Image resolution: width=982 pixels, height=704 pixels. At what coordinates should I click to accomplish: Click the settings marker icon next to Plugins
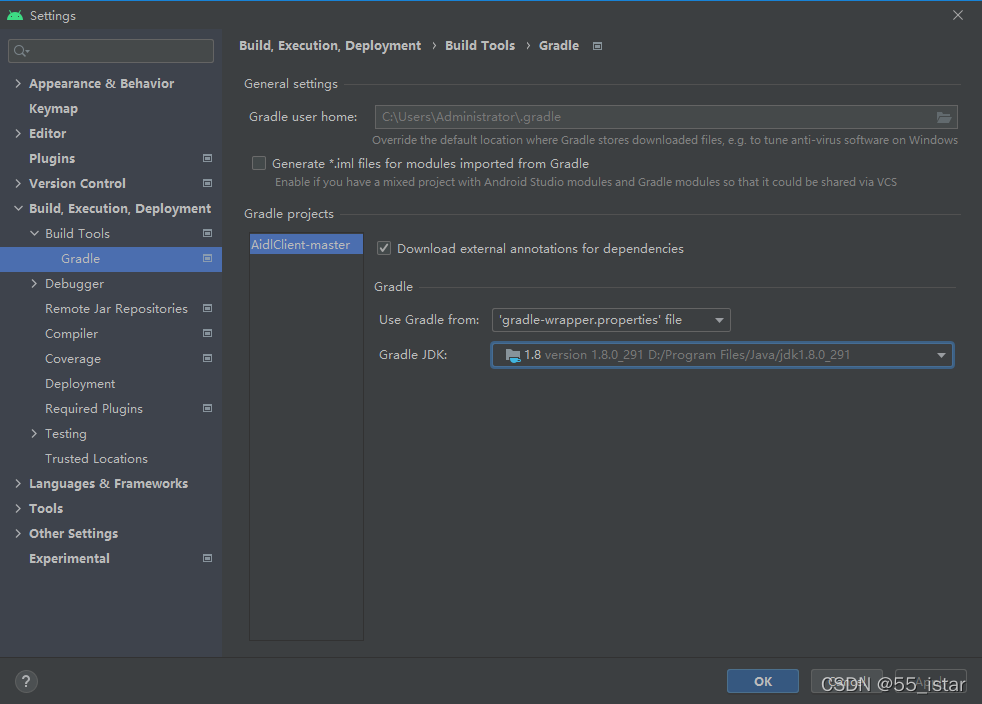pyautogui.click(x=207, y=158)
